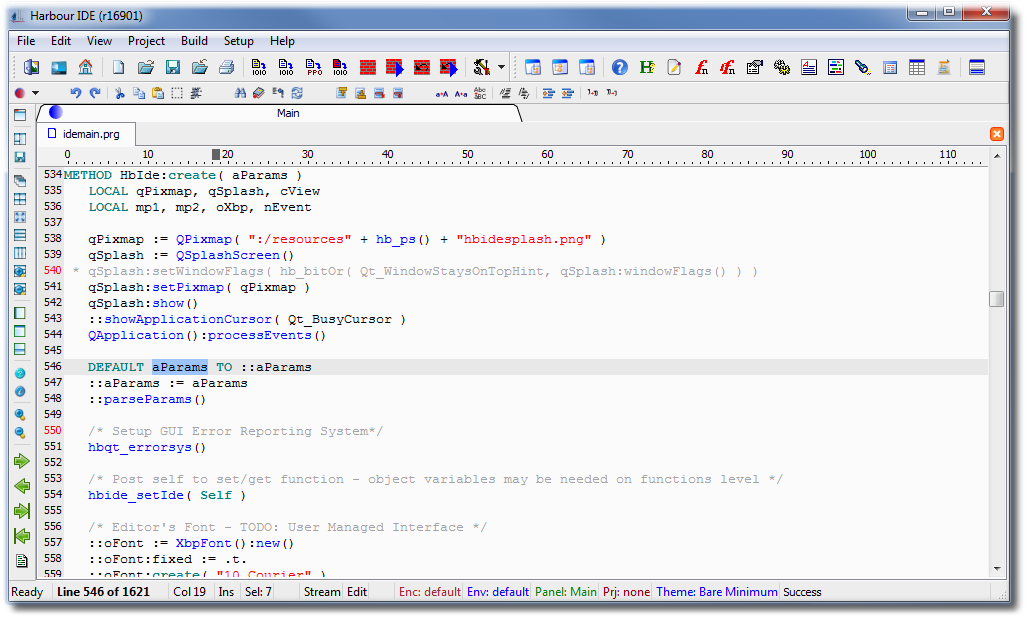Image resolution: width=1030 pixels, height=619 pixels.
Task: Click the undo arrow icon
Action: coord(75,93)
